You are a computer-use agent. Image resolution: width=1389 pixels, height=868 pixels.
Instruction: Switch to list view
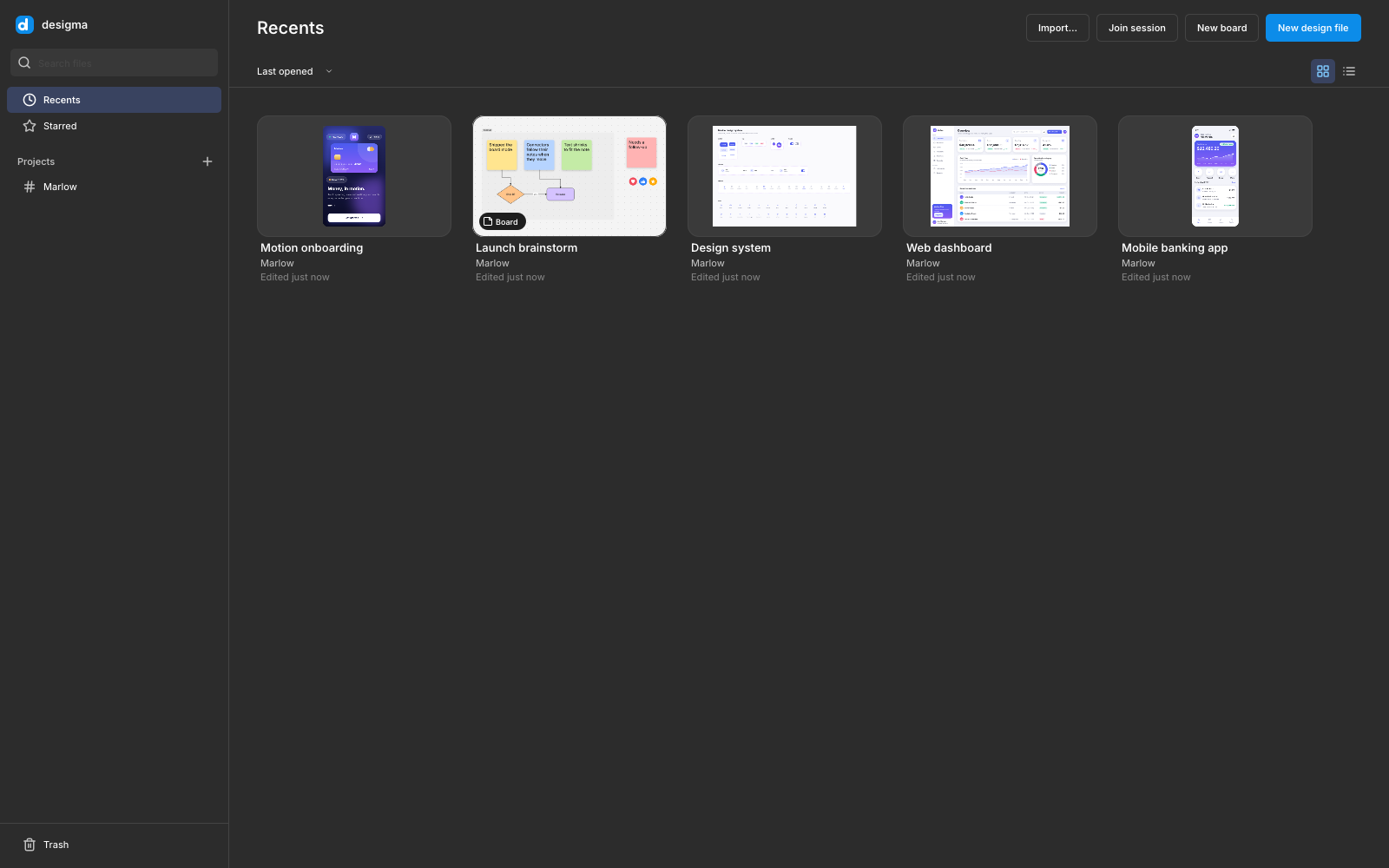click(1349, 71)
